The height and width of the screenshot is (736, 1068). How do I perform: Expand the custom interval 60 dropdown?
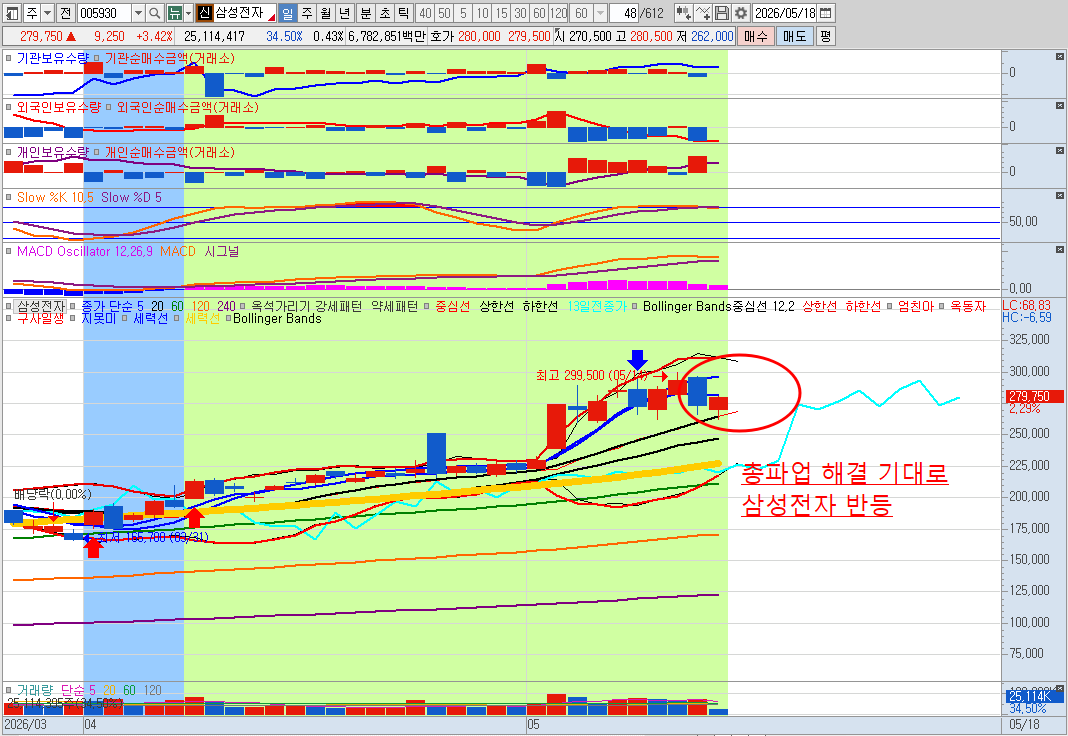point(599,13)
